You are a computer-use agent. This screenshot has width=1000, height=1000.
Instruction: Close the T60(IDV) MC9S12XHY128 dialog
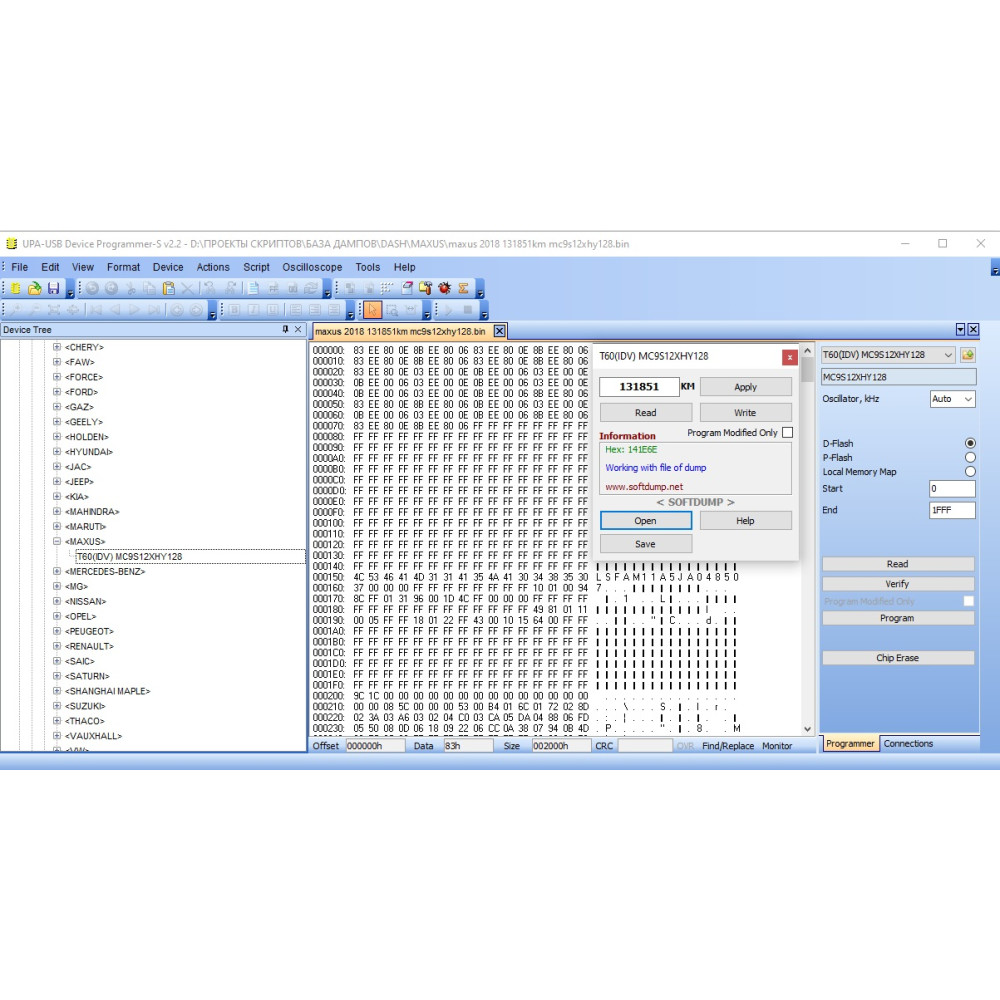tap(790, 357)
